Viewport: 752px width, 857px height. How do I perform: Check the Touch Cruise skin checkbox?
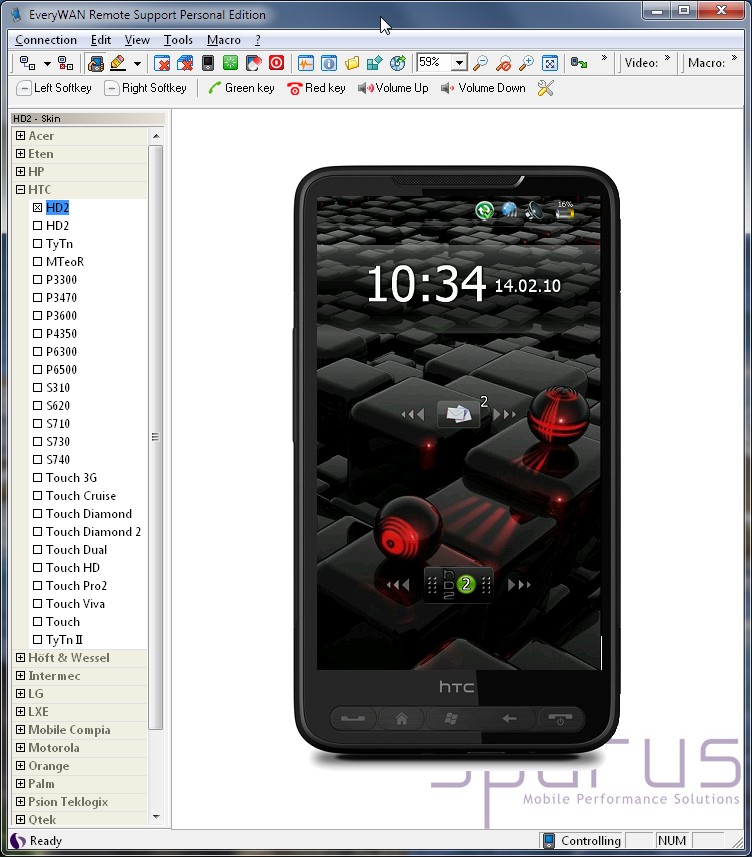pos(37,496)
